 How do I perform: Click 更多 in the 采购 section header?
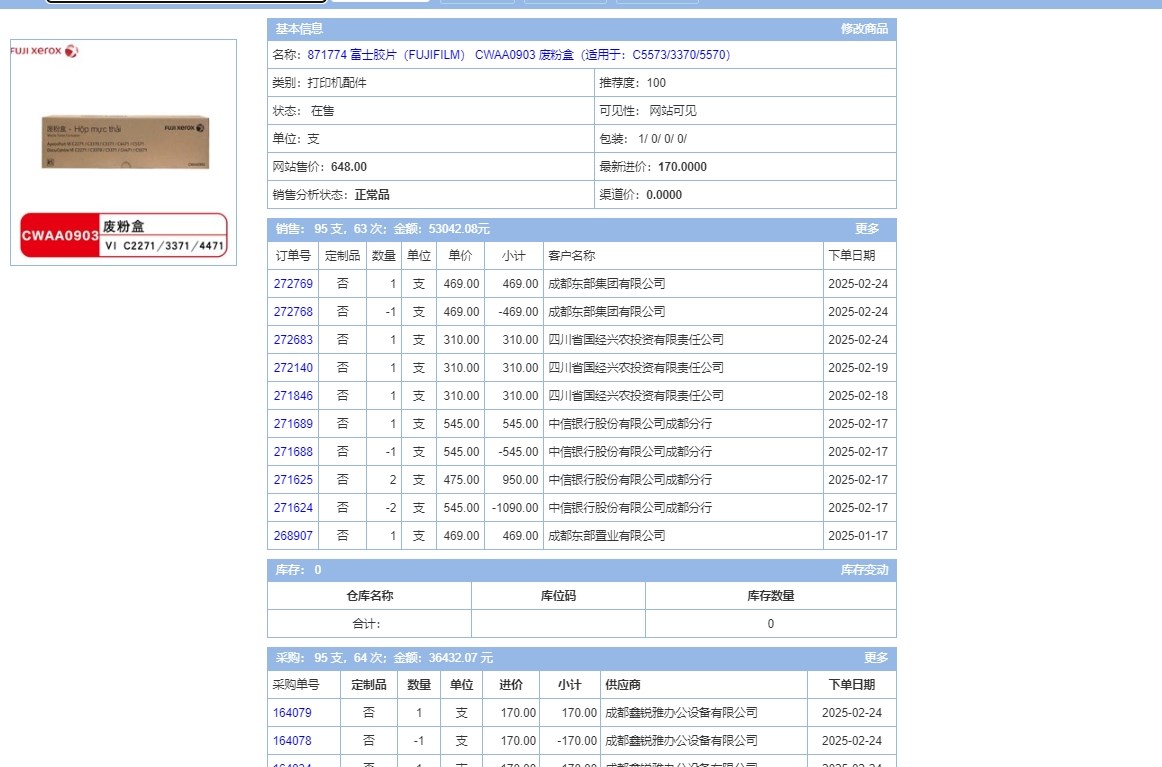click(x=876, y=658)
